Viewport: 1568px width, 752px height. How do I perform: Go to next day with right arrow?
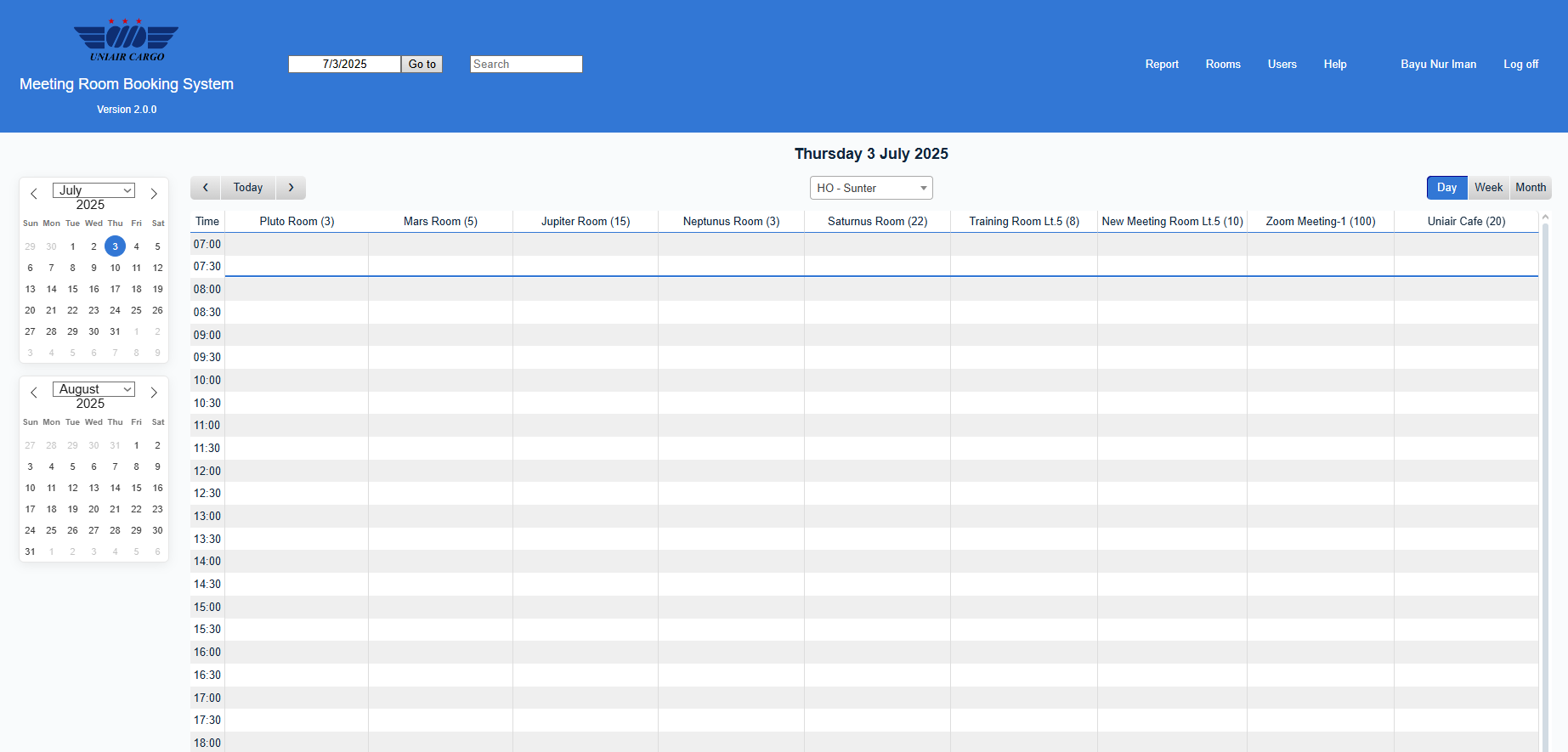[291, 188]
